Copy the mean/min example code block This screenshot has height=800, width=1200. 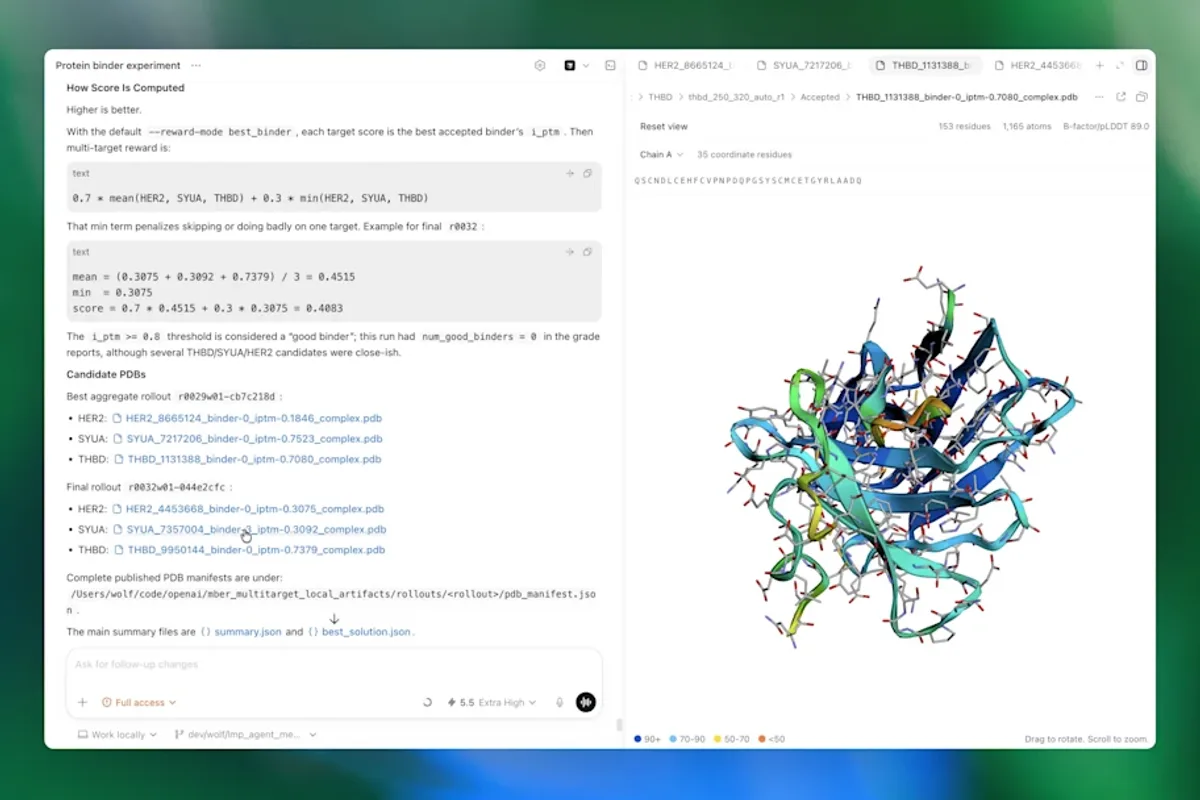(x=587, y=252)
